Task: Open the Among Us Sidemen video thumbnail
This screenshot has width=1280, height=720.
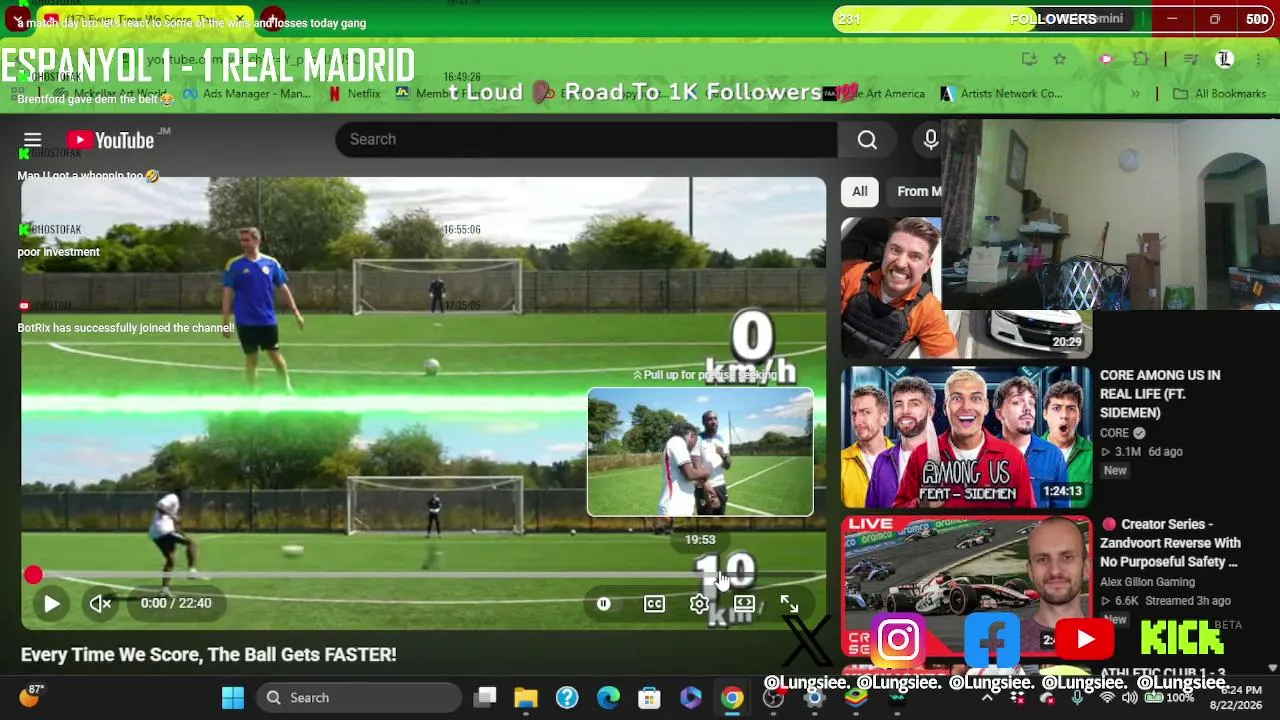Action: coord(966,437)
